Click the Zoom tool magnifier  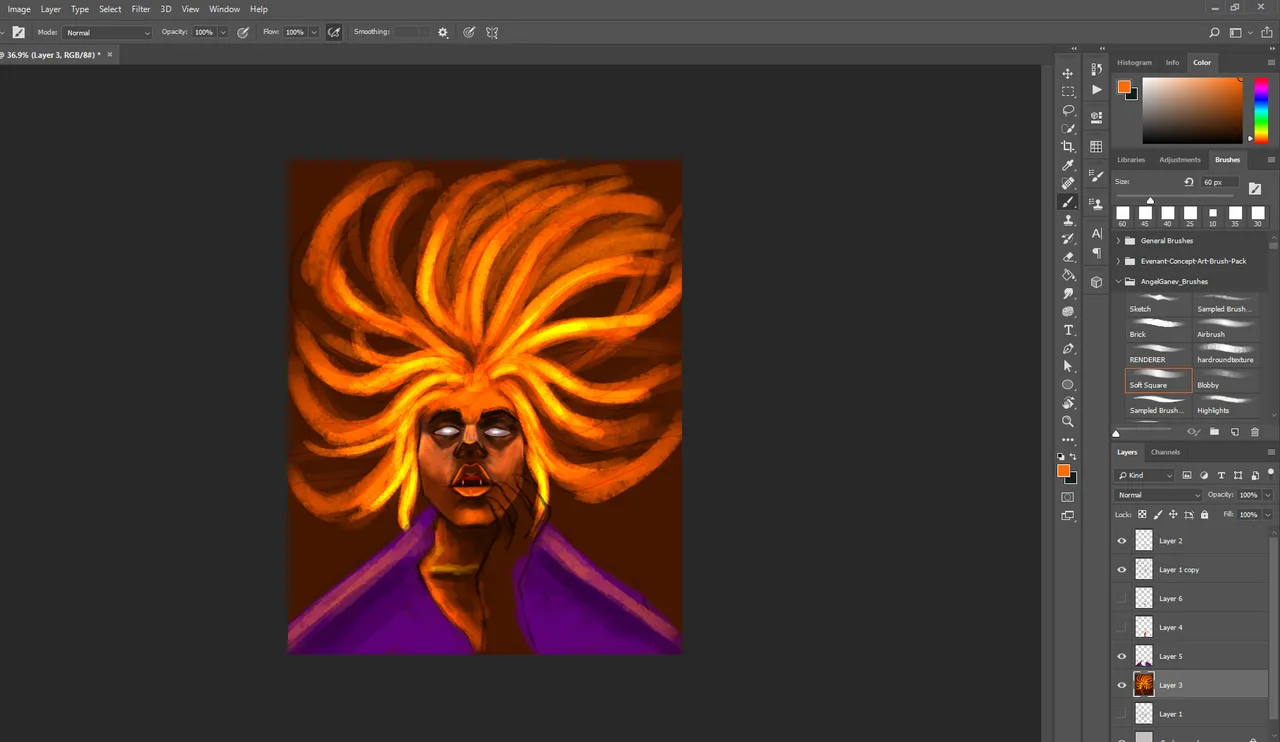[1068, 421]
